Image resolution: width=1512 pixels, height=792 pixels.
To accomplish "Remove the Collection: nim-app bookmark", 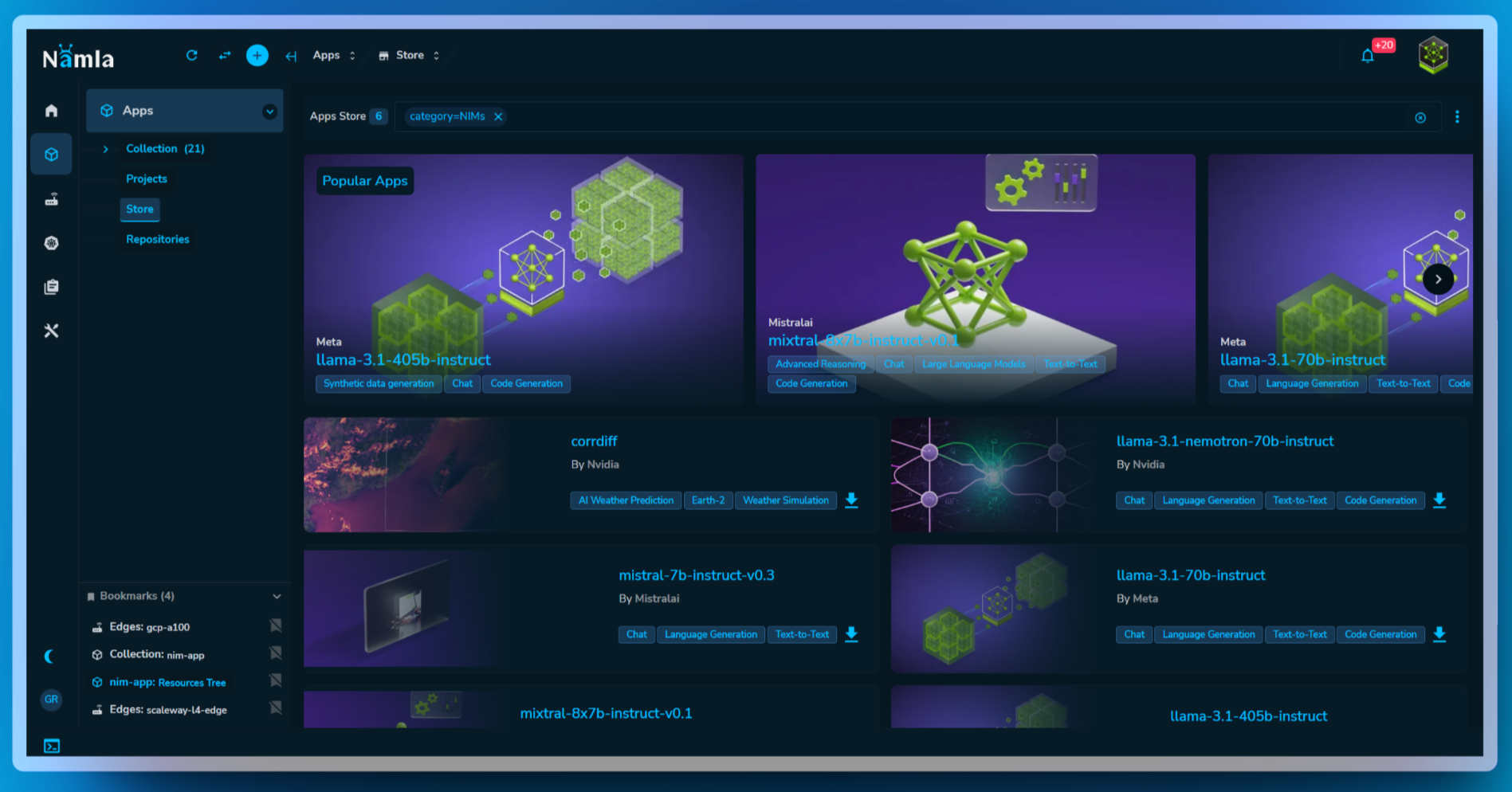I will pyautogui.click(x=276, y=653).
